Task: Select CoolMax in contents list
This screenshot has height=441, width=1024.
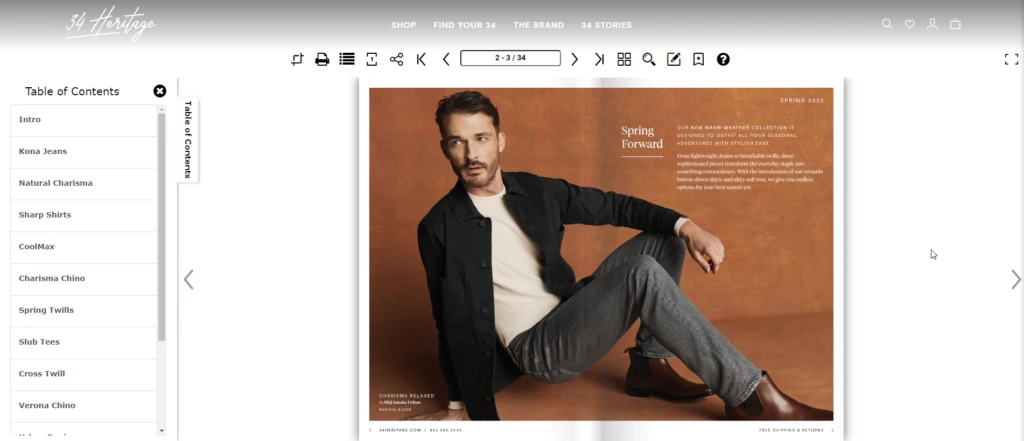Action: (x=84, y=247)
